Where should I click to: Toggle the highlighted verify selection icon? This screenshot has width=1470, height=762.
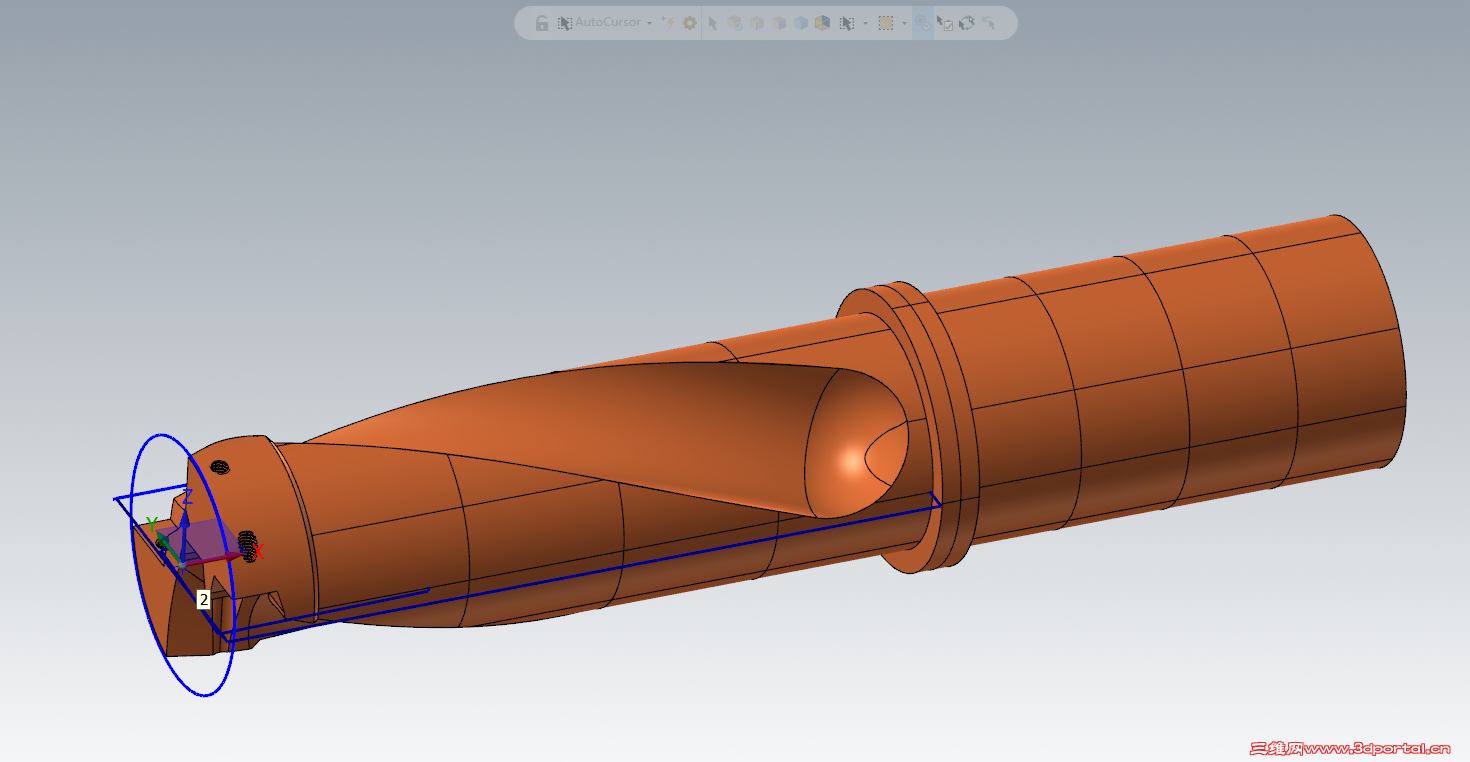923,23
